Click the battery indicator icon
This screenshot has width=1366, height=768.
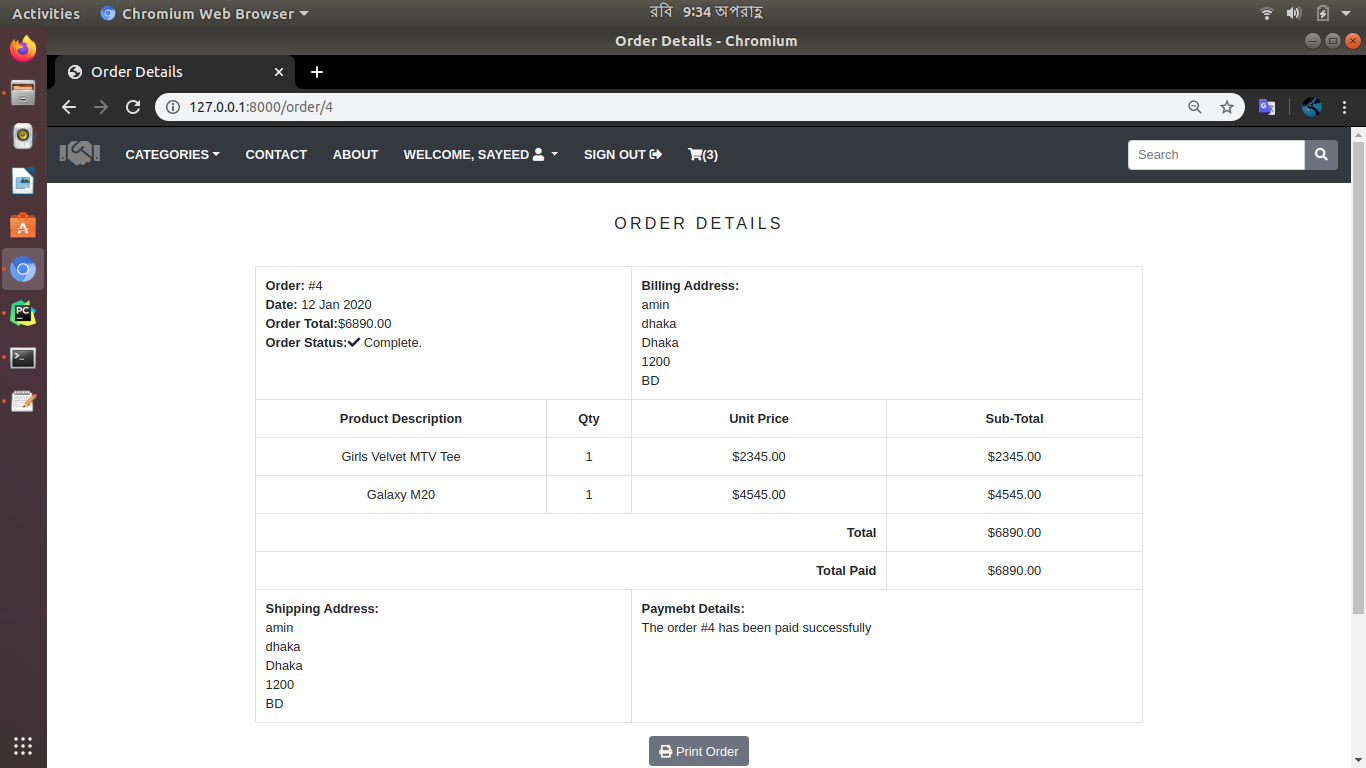1322,13
